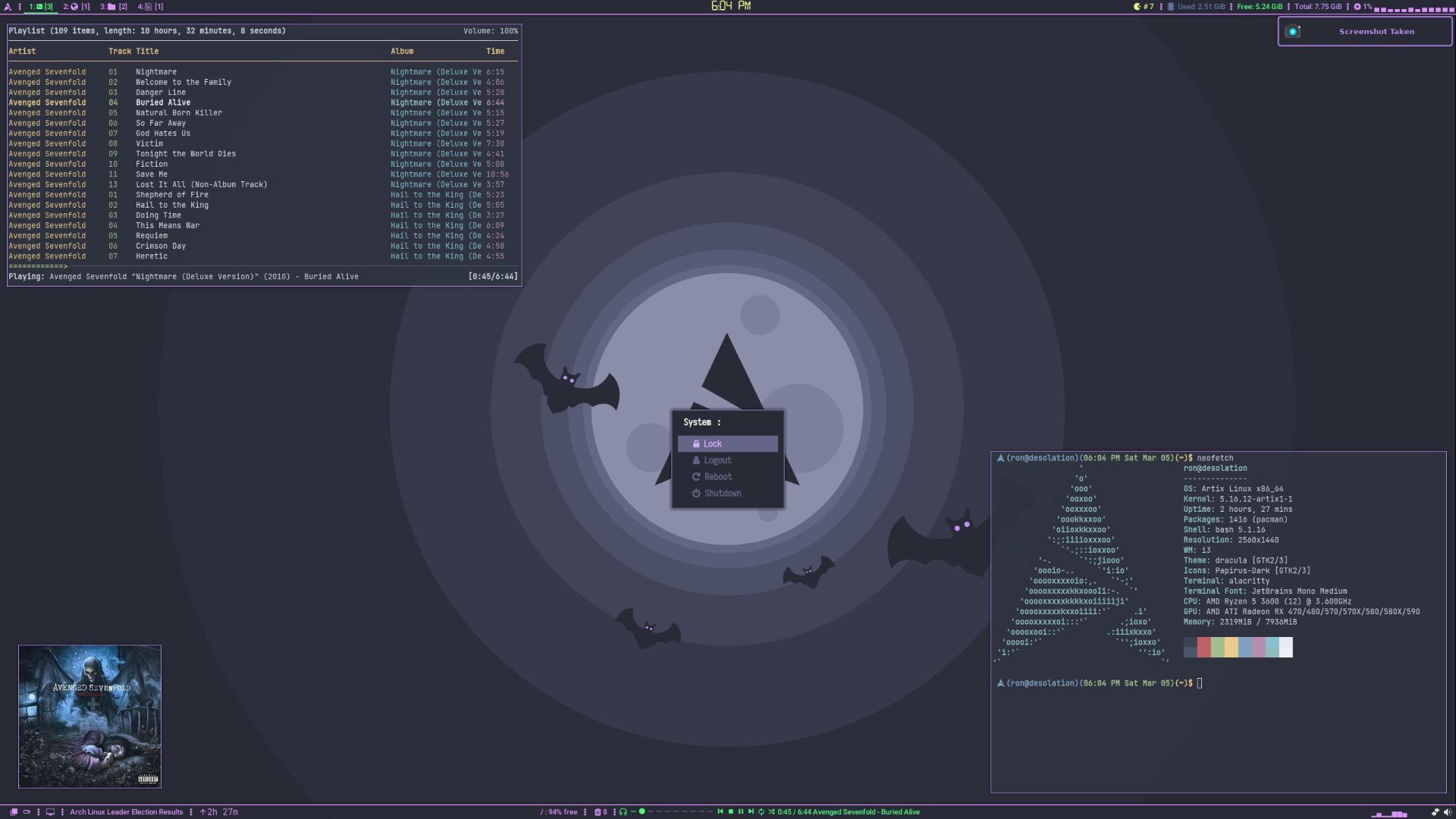Pause the current song
The width and height of the screenshot is (1456, 819).
[x=741, y=812]
